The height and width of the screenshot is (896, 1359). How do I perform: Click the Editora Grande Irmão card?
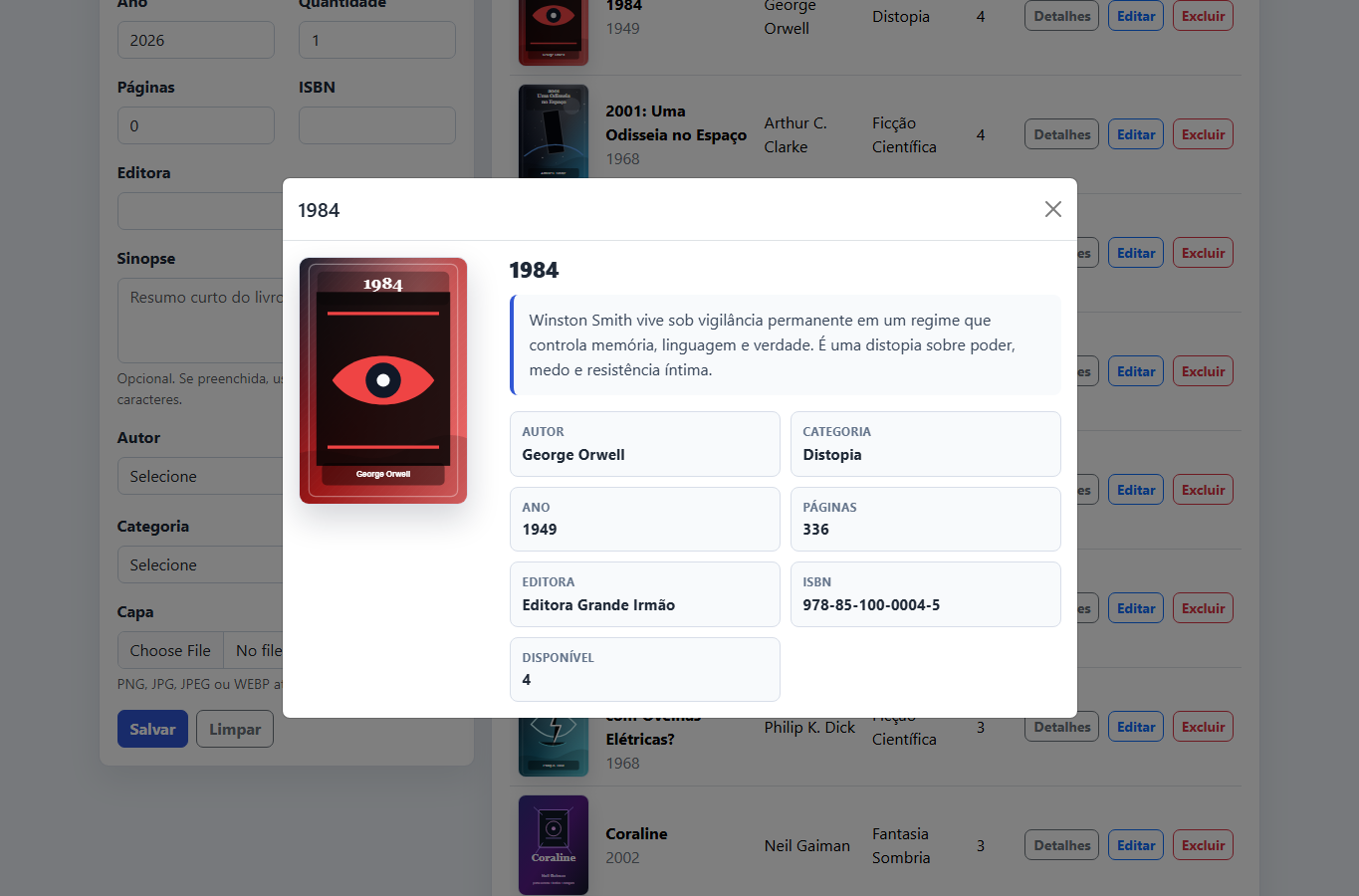pyautogui.click(x=645, y=594)
